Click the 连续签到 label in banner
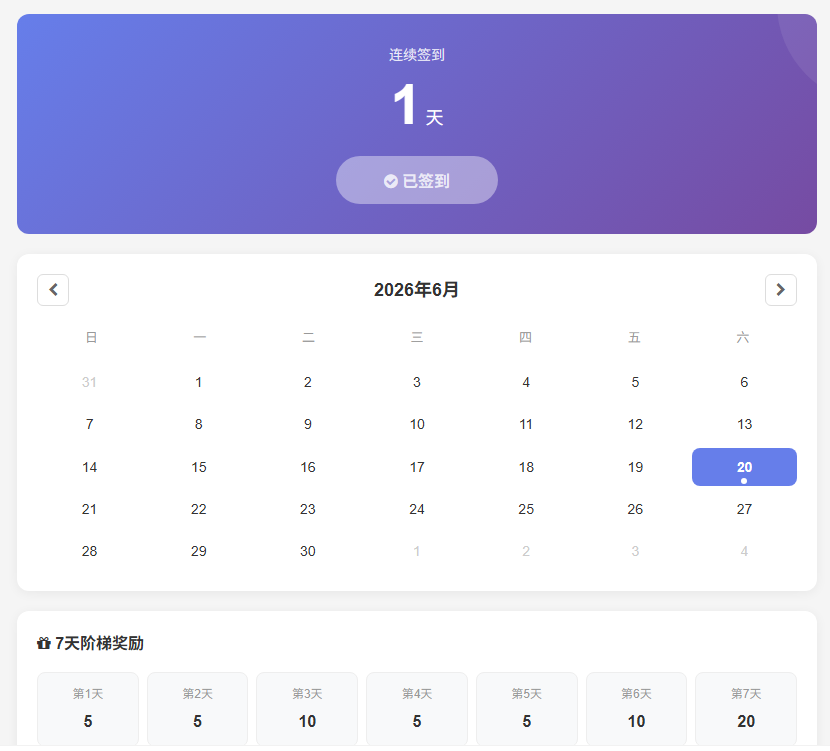 point(417,55)
